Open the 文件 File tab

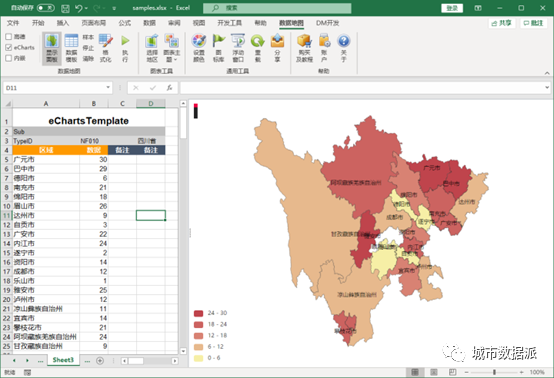(x=13, y=23)
